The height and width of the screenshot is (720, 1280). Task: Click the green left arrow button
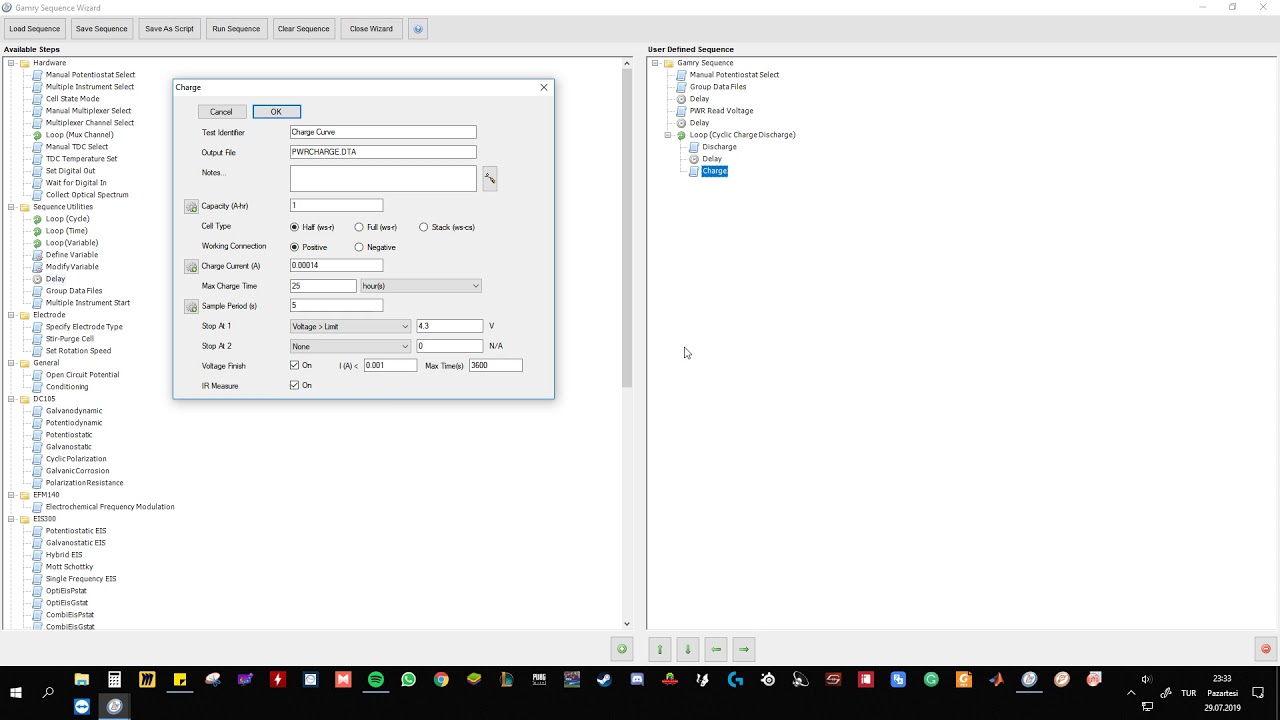point(716,649)
